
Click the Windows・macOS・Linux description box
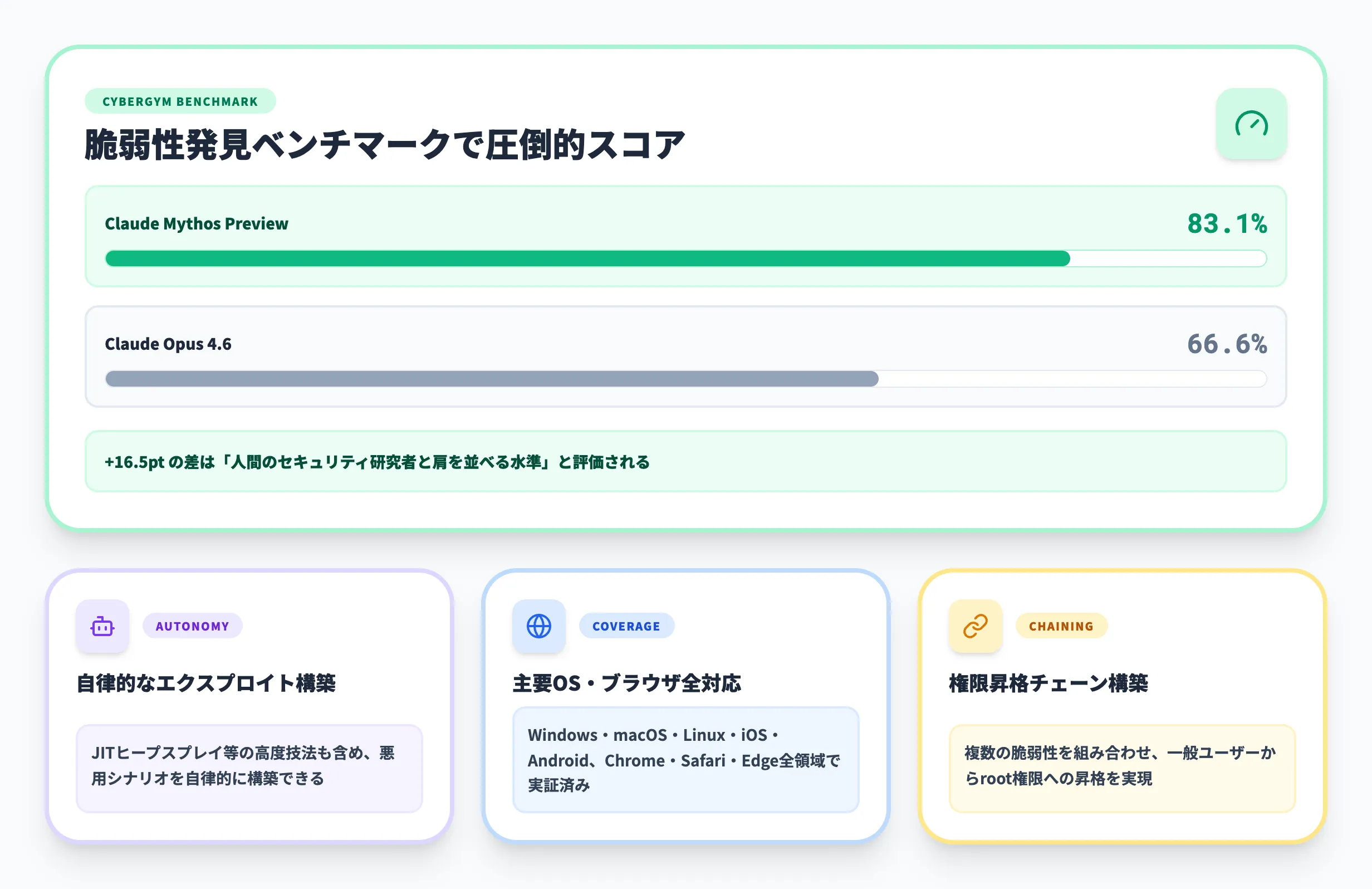[685, 760]
